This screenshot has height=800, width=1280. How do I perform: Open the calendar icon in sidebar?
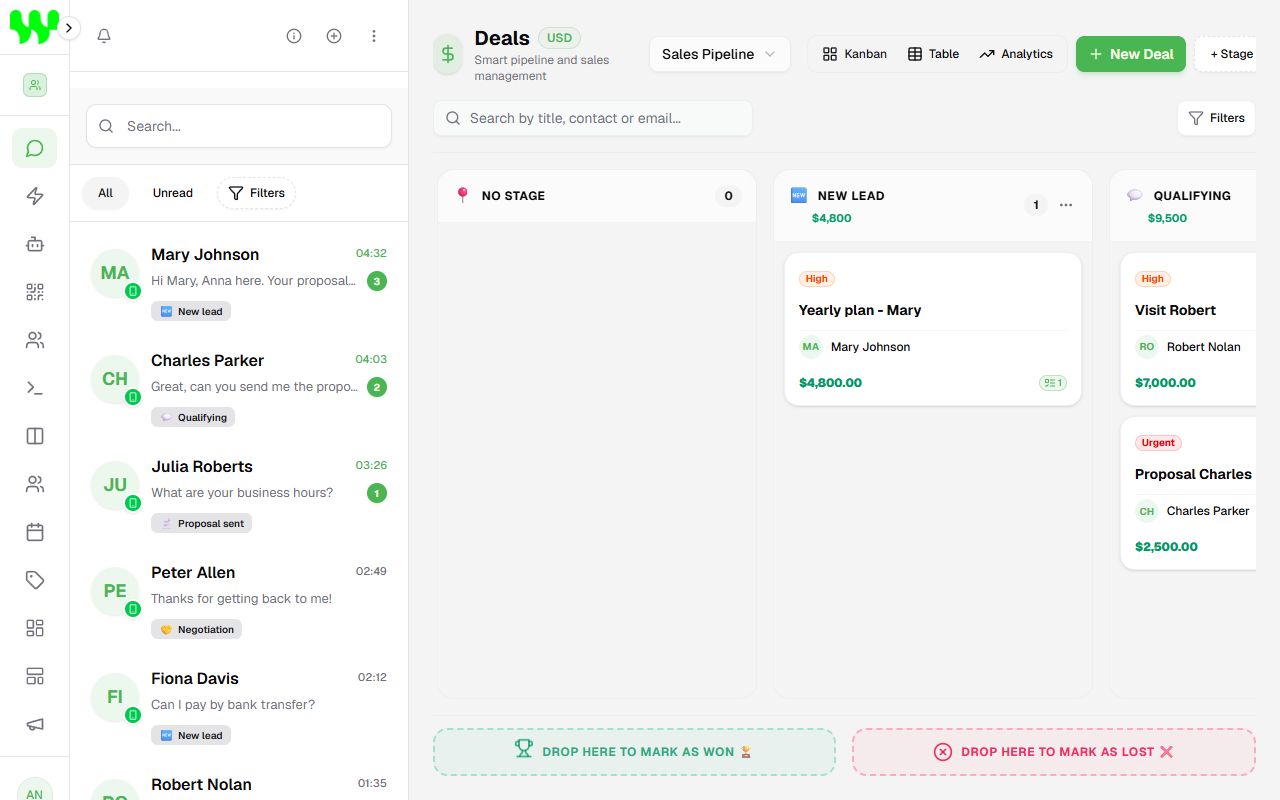click(x=35, y=532)
